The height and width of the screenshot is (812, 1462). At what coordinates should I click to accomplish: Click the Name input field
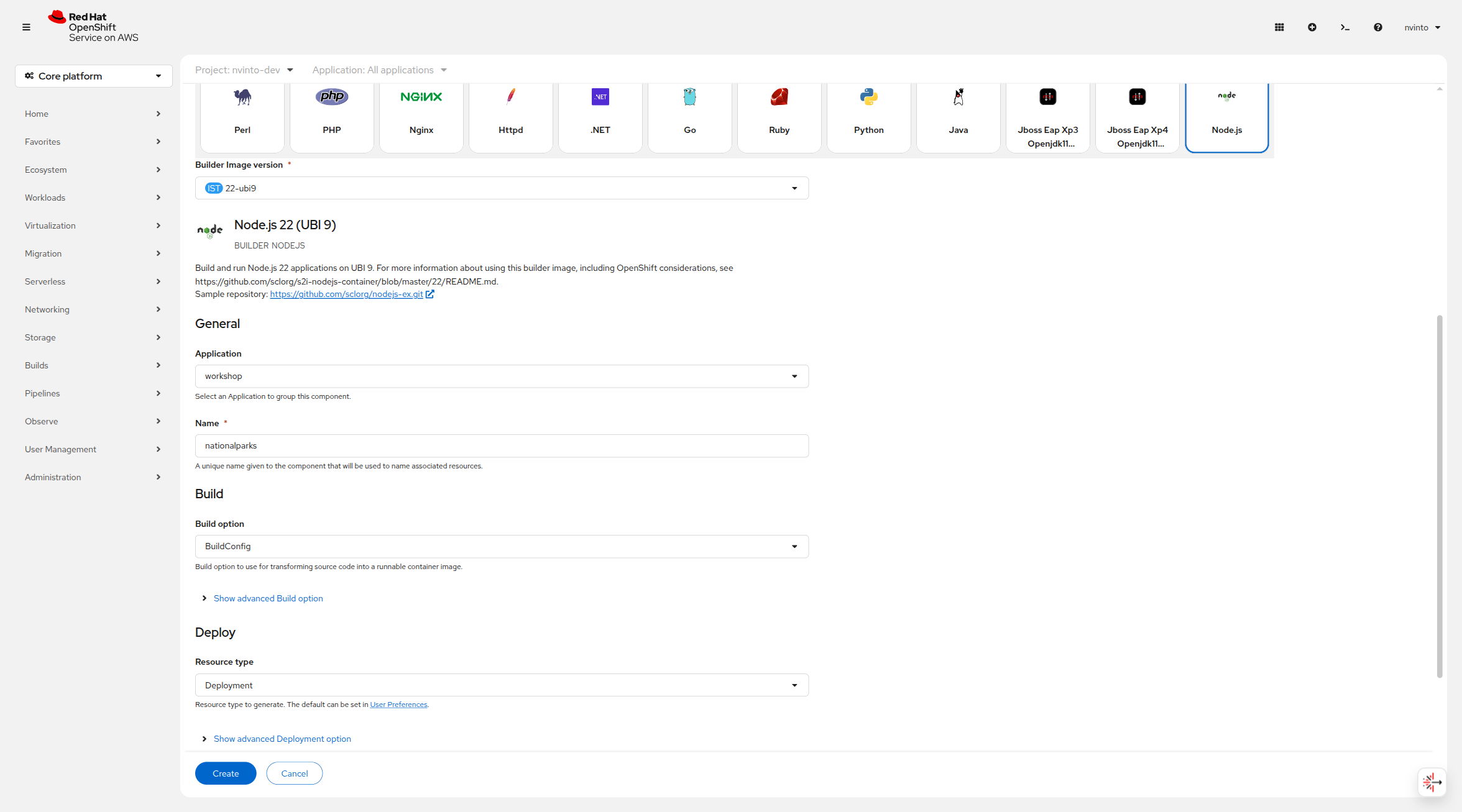click(502, 446)
